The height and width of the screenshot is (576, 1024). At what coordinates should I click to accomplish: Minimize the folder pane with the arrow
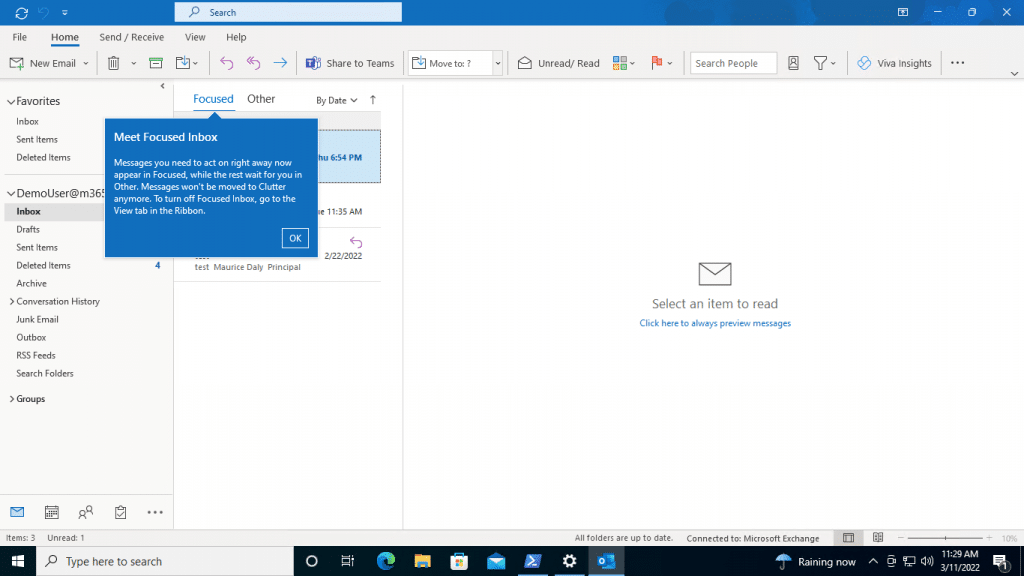(x=163, y=86)
